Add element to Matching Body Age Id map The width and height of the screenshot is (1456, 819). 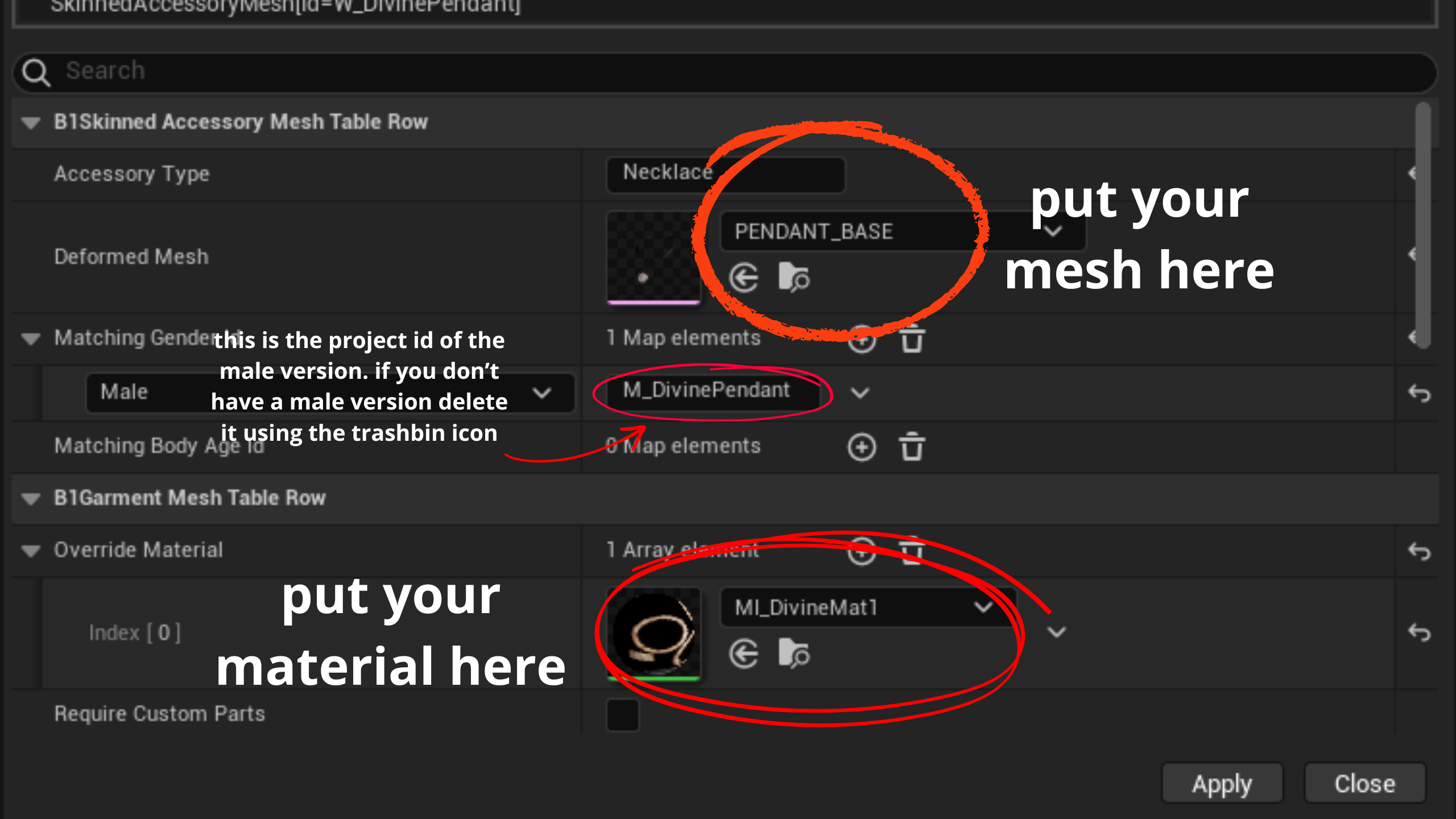point(862,447)
